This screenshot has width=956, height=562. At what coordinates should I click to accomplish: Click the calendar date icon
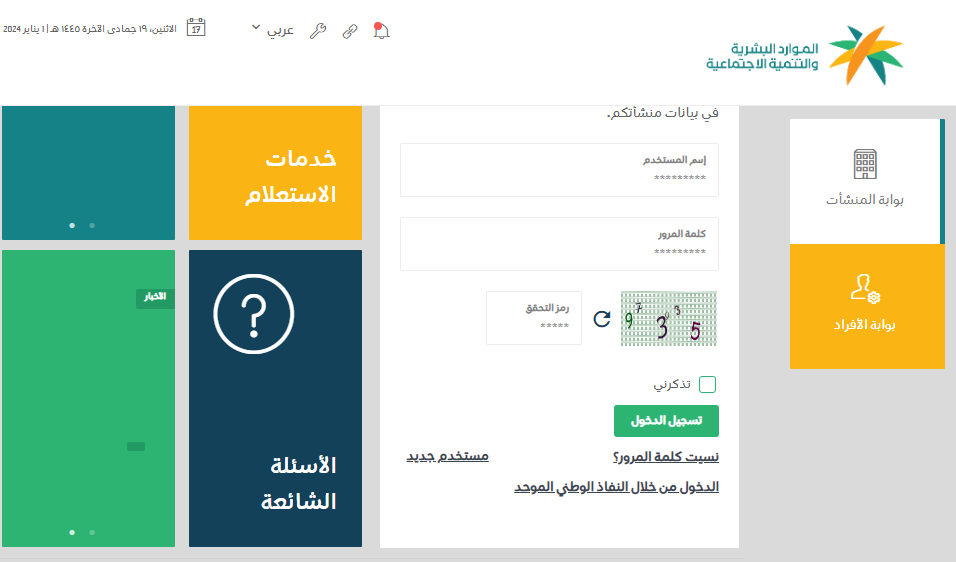click(x=197, y=28)
